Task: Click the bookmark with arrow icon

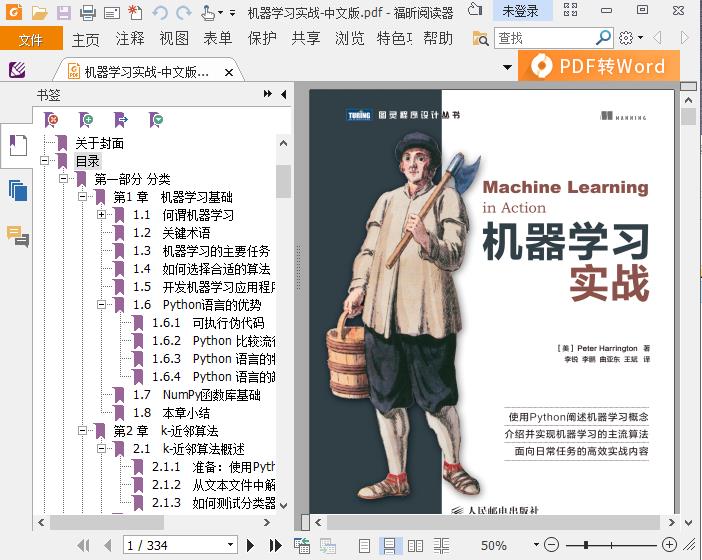Action: [x=121, y=120]
